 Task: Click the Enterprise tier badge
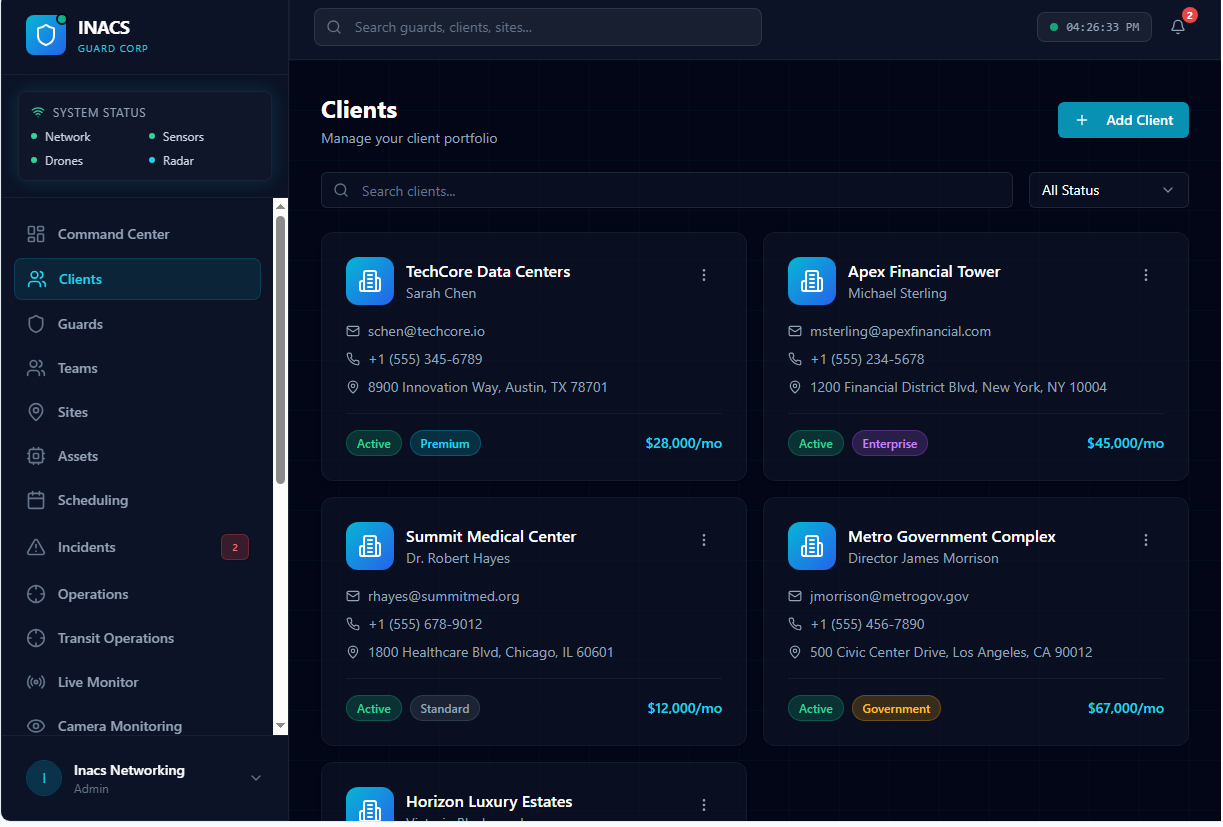click(x=890, y=443)
